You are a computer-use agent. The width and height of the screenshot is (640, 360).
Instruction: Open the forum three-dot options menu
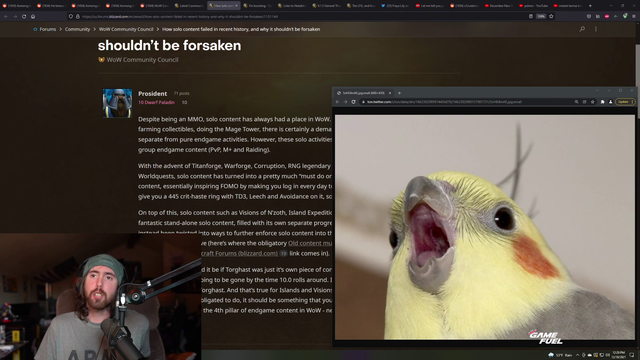596,29
